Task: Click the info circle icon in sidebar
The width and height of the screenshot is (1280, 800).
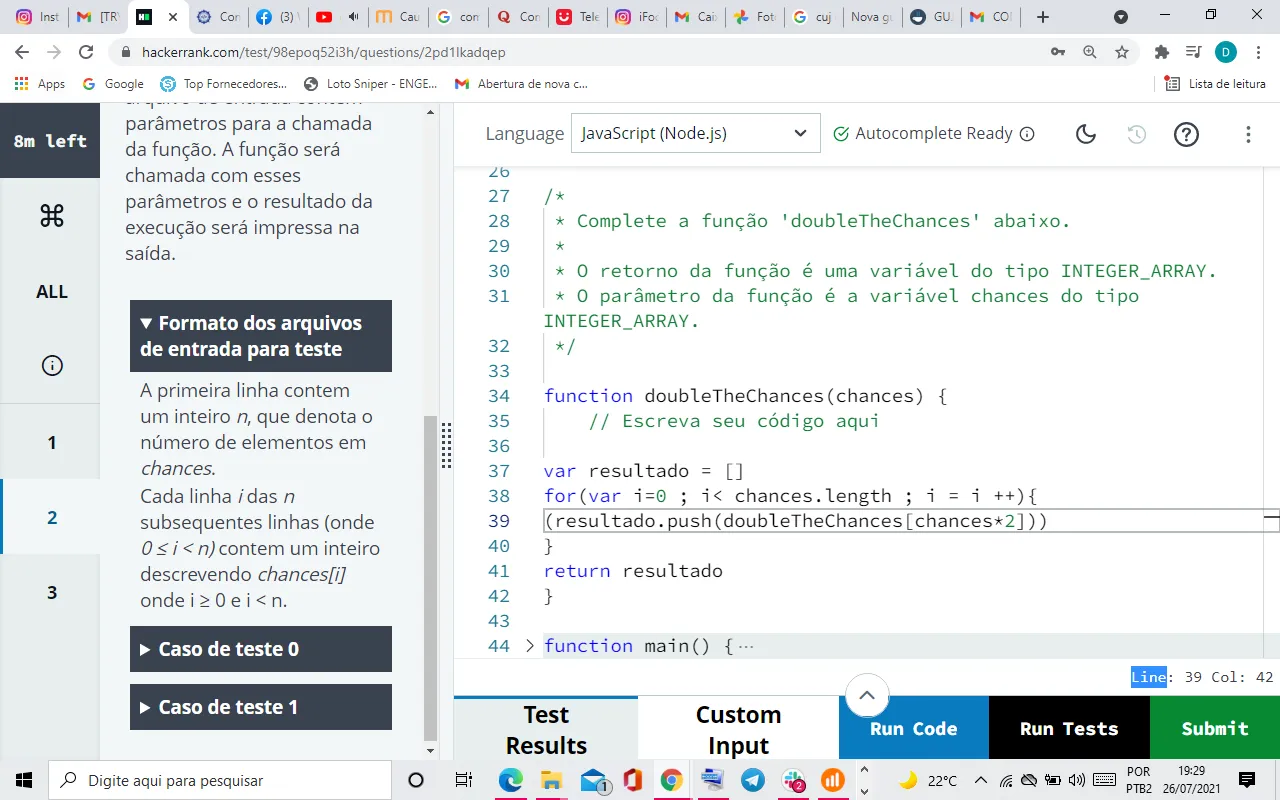Action: [52, 366]
